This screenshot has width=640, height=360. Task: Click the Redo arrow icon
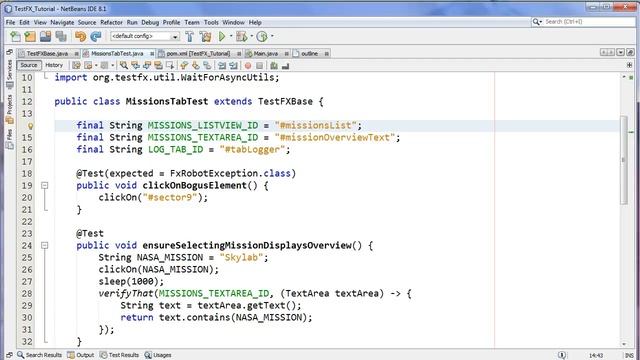point(96,36)
